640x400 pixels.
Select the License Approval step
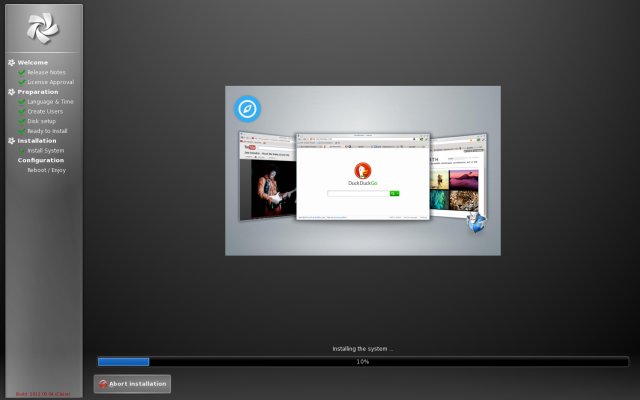(50, 82)
